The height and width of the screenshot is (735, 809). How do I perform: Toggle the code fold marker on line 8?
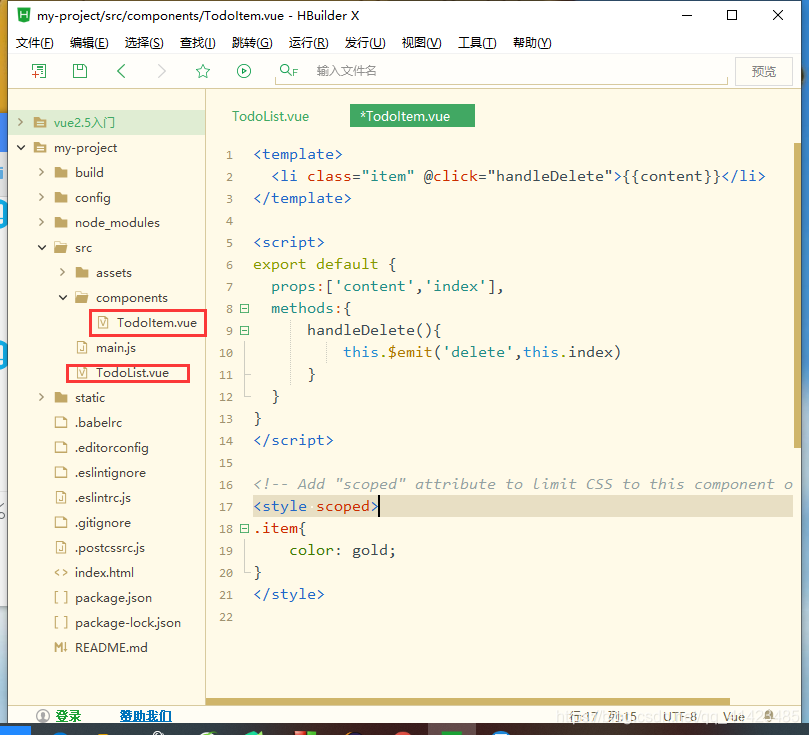click(244, 309)
